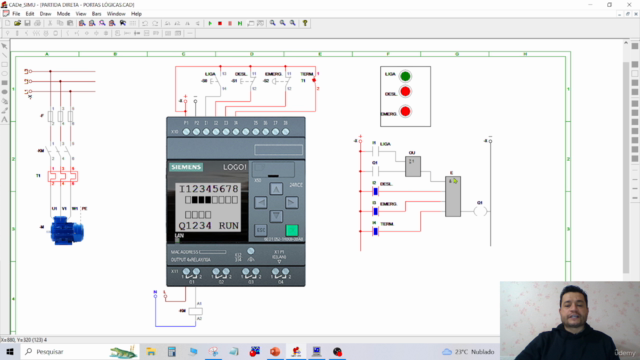640x360 pixels.
Task: Select the E logic gate block
Action: pyautogui.click(x=453, y=196)
